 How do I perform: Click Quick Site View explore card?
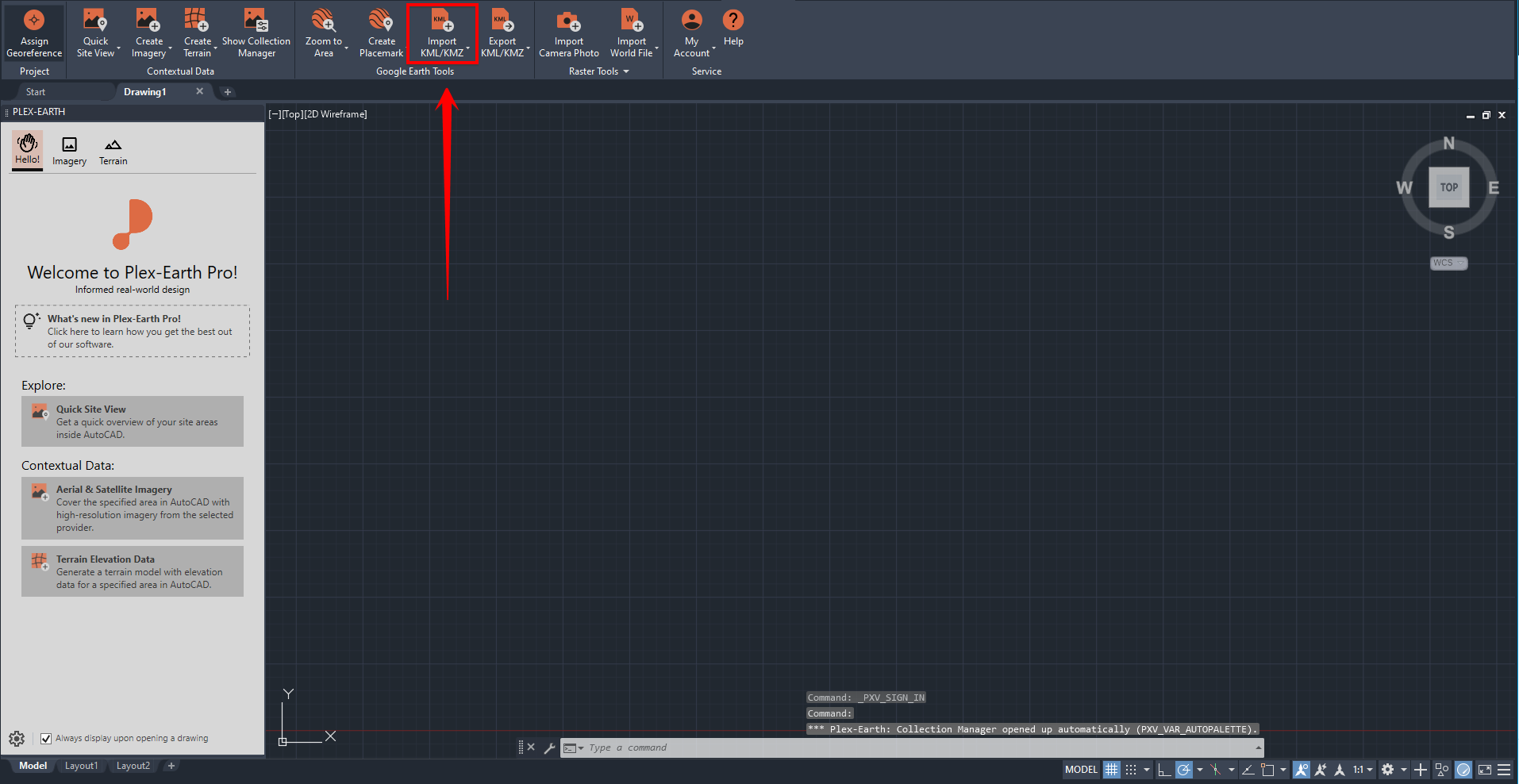tap(133, 421)
